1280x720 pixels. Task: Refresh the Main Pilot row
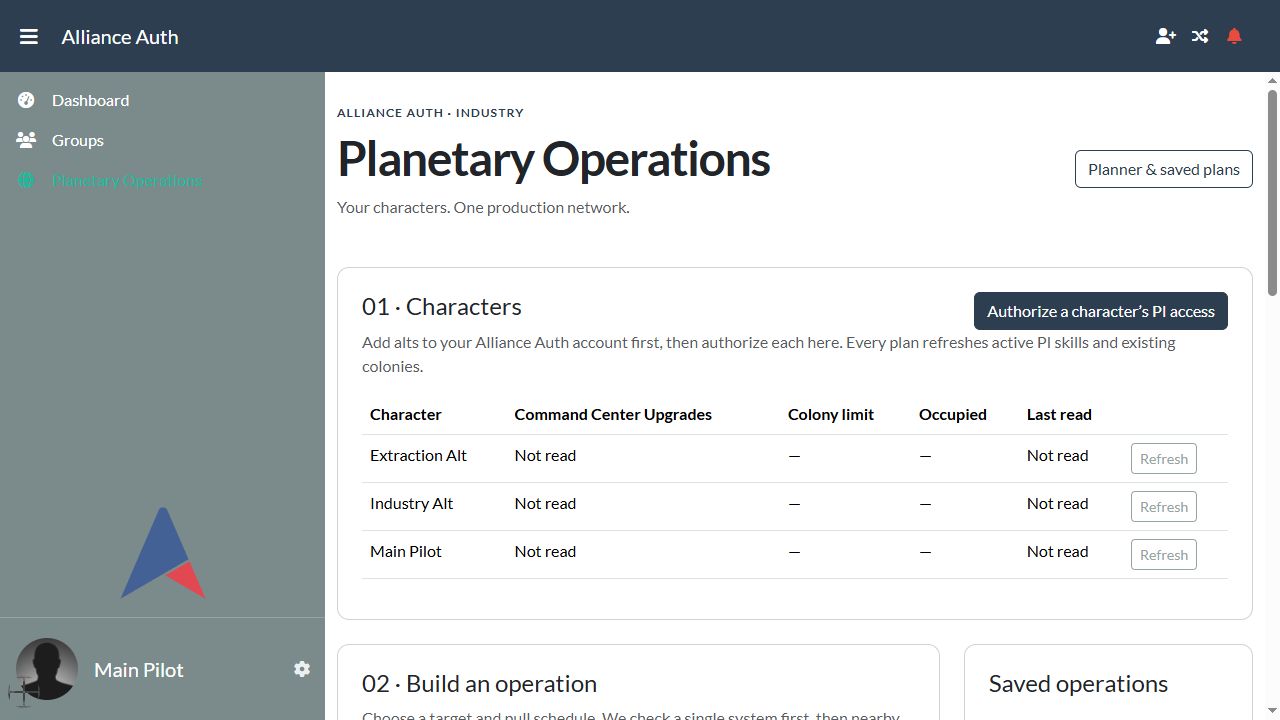1164,555
